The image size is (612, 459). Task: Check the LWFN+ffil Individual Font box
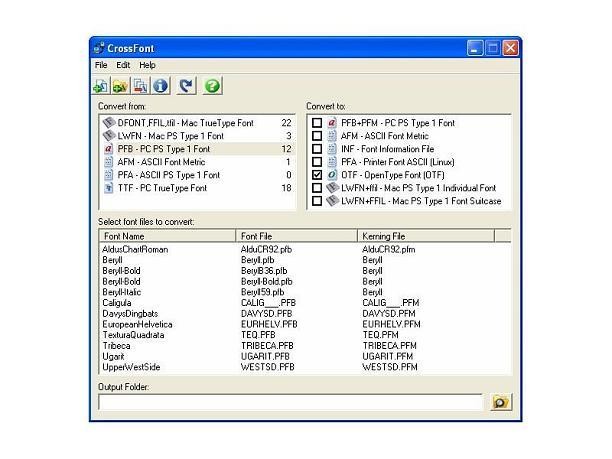pos(317,188)
